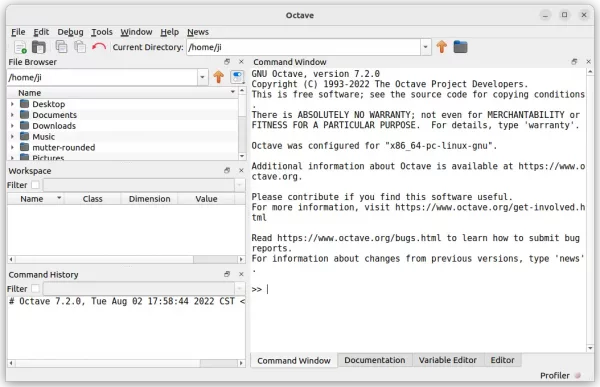Open File Browser actions settings icon
The height and width of the screenshot is (387, 600).
(x=237, y=77)
